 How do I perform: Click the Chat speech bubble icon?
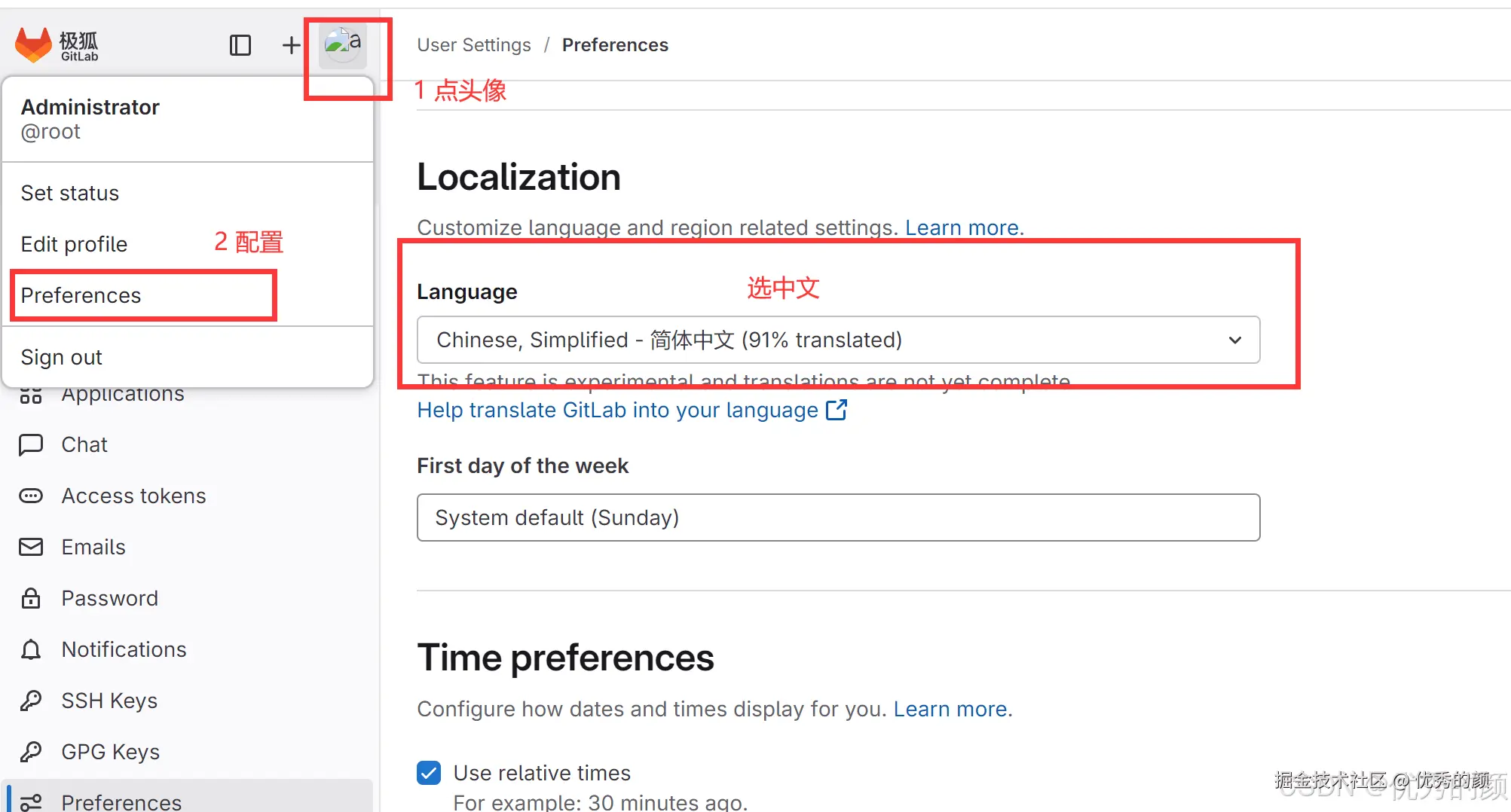pyautogui.click(x=31, y=444)
